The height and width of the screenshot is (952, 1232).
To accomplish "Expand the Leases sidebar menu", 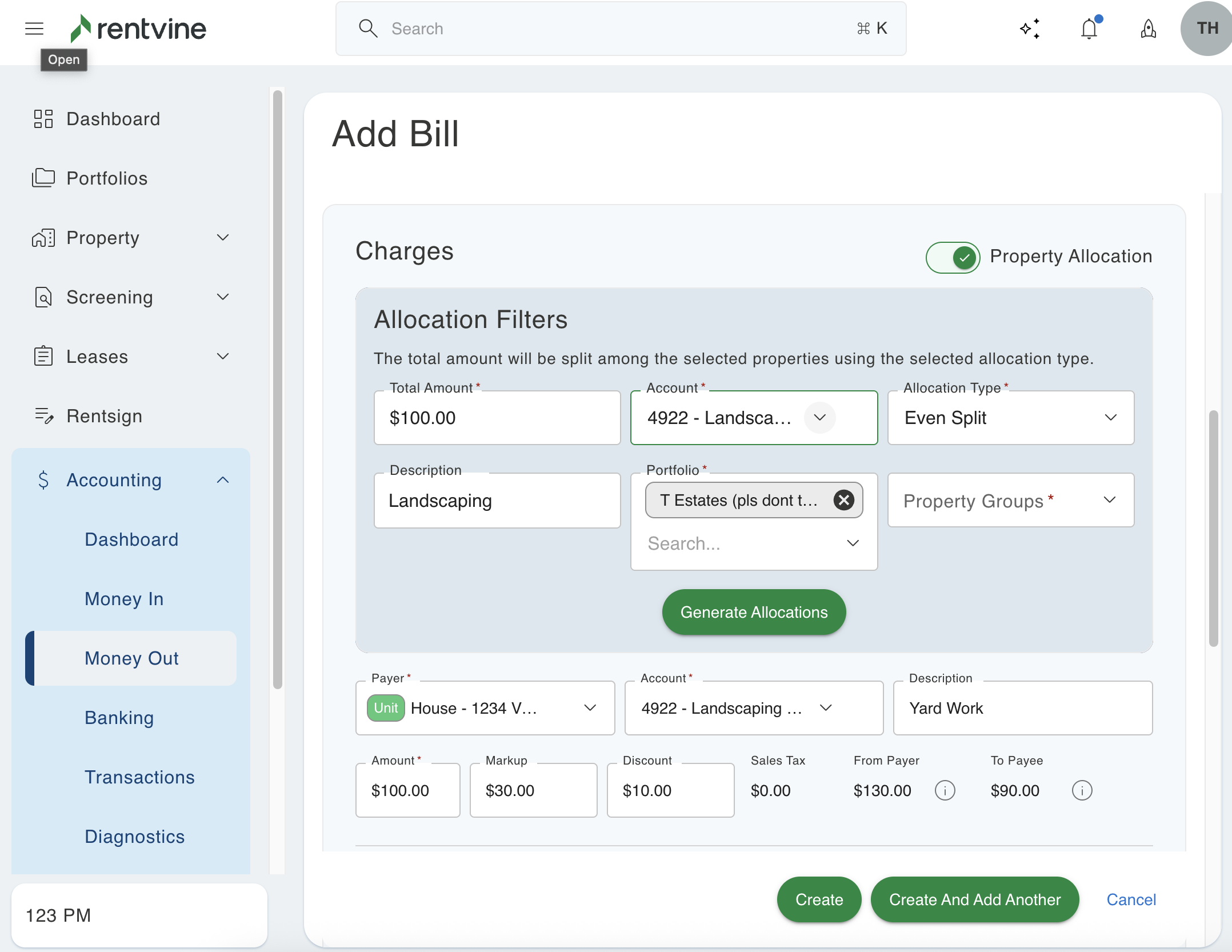I will [x=223, y=357].
